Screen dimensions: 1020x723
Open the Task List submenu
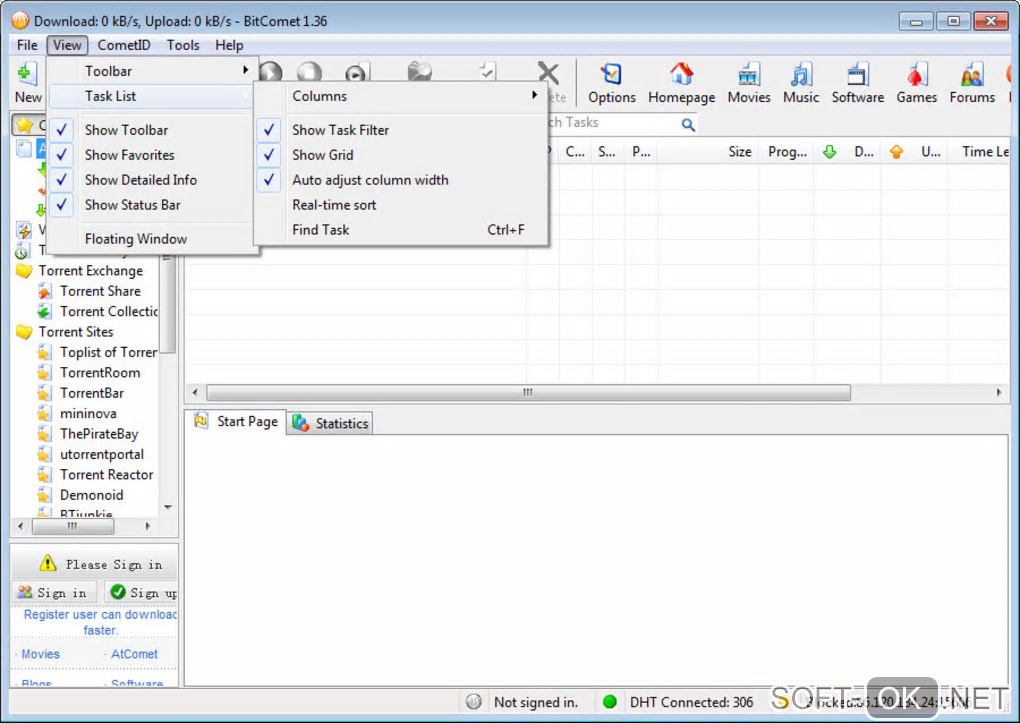click(150, 96)
